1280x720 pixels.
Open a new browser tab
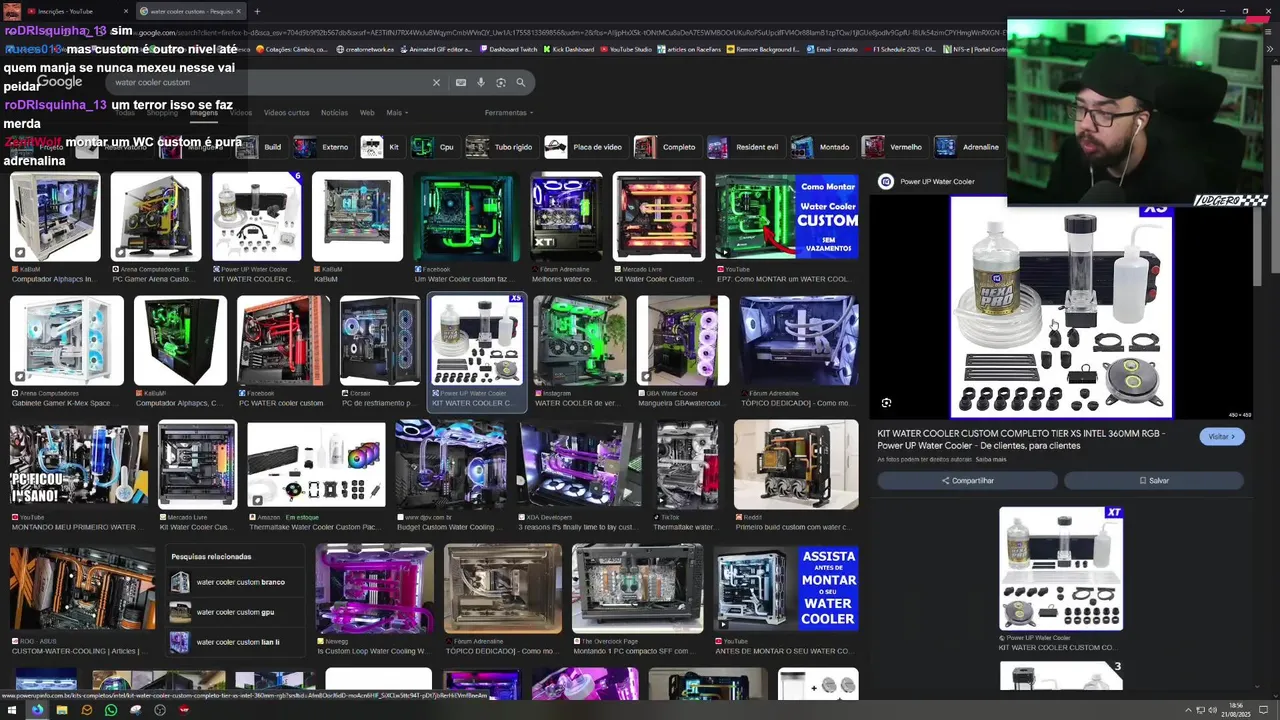(x=257, y=11)
